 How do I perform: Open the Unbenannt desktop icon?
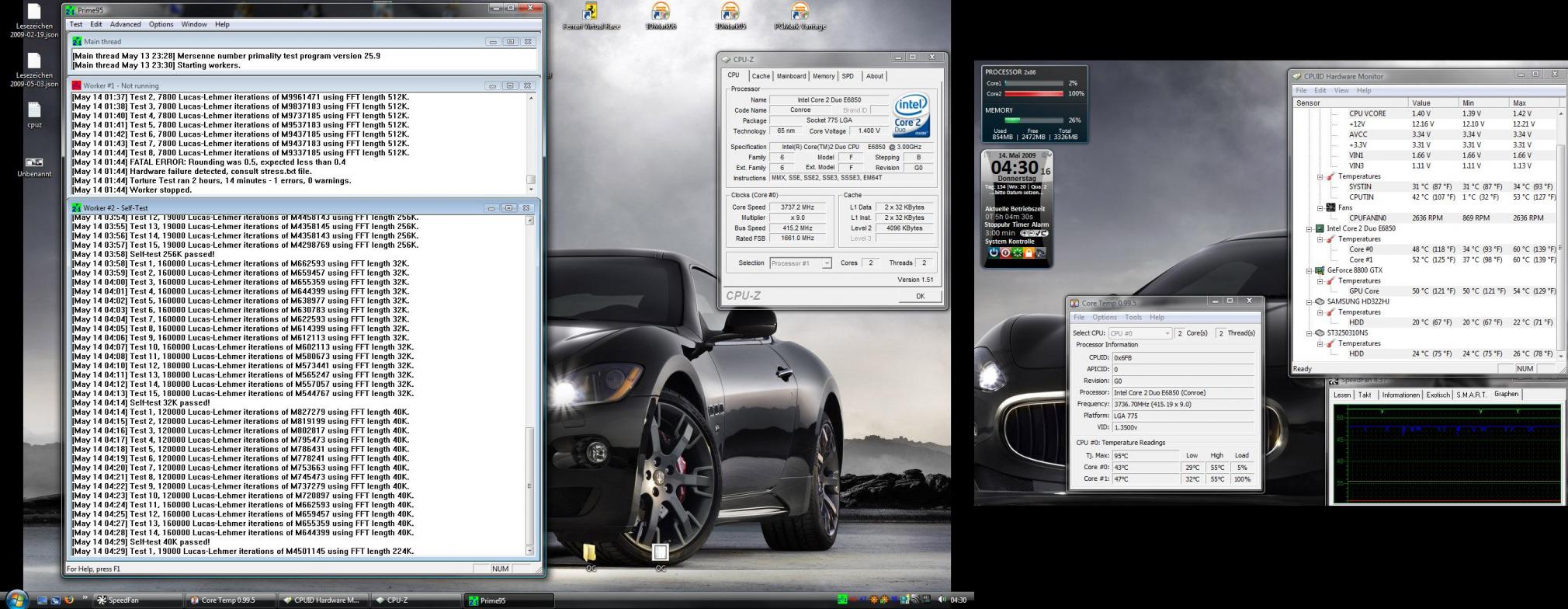(34, 162)
